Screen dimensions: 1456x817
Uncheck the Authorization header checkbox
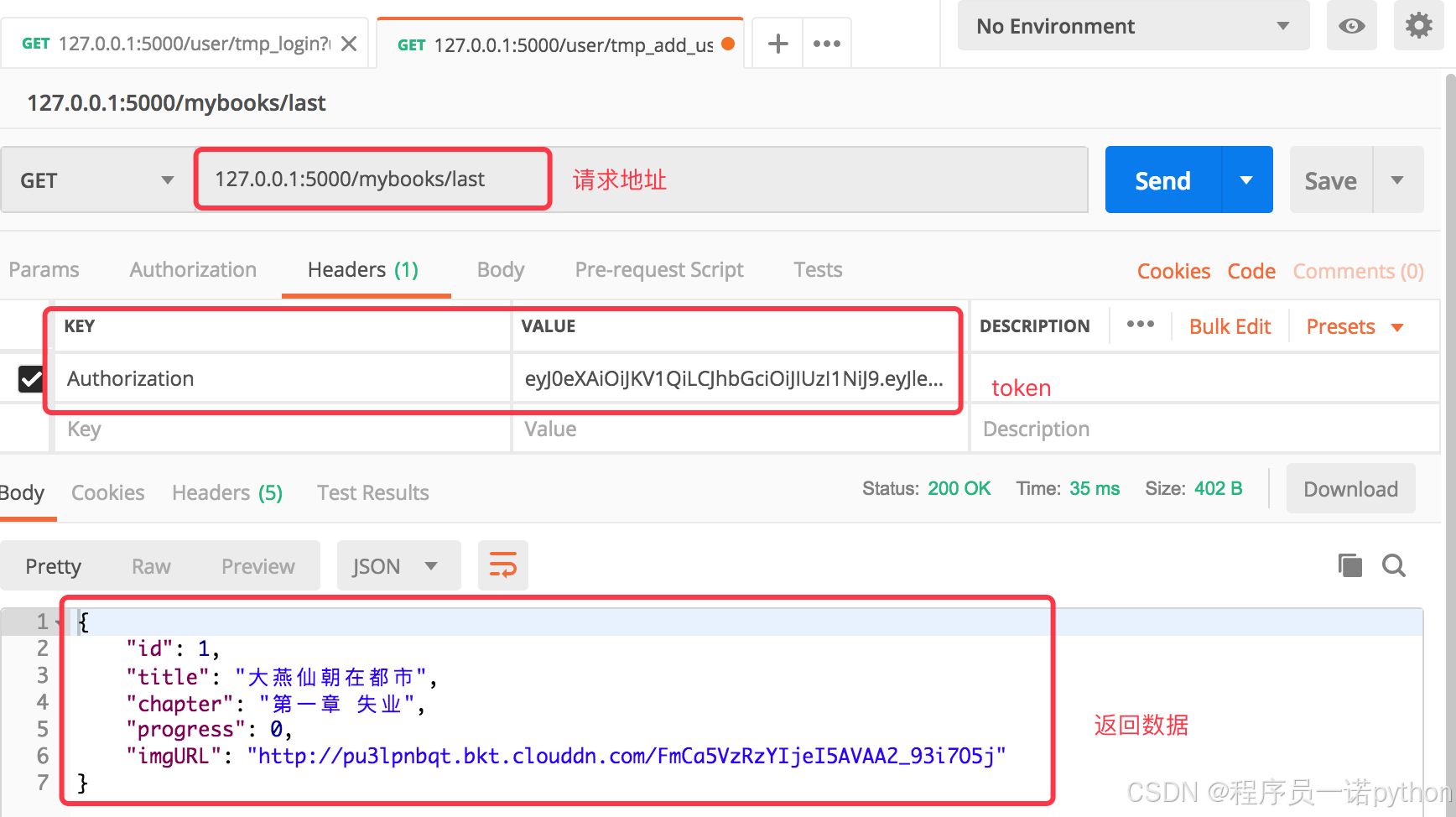pos(31,379)
